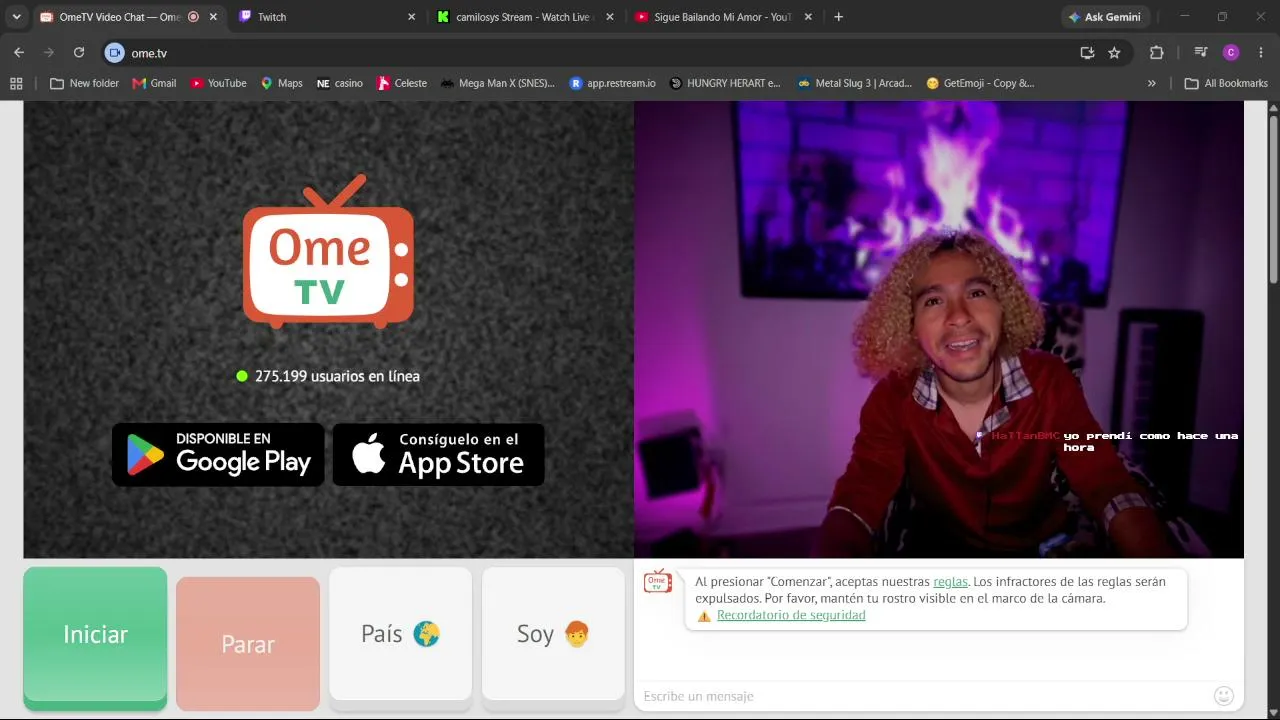The image size is (1280, 720).
Task: Open the Extensions puzzle icon
Action: pyautogui.click(x=1157, y=53)
